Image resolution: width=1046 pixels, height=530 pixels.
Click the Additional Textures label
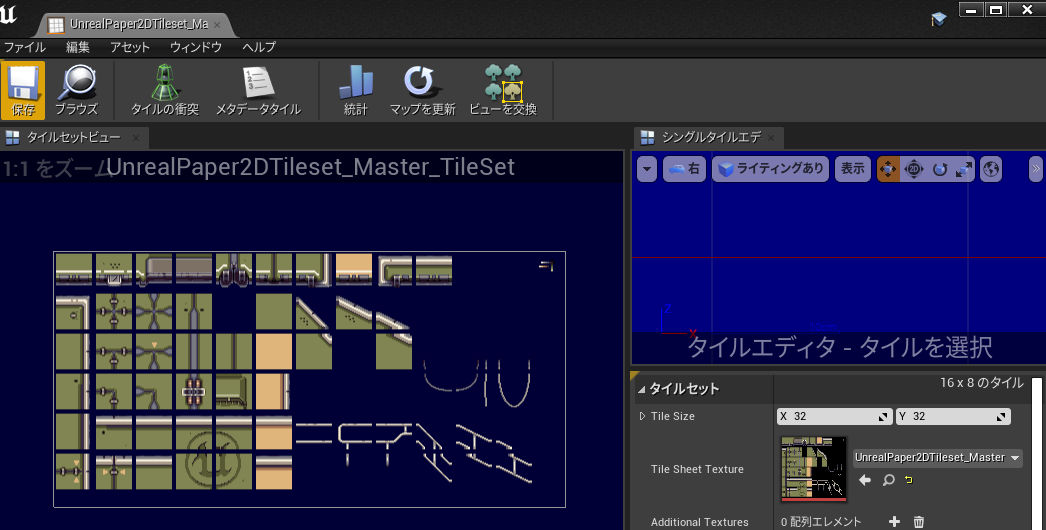[x=699, y=522]
